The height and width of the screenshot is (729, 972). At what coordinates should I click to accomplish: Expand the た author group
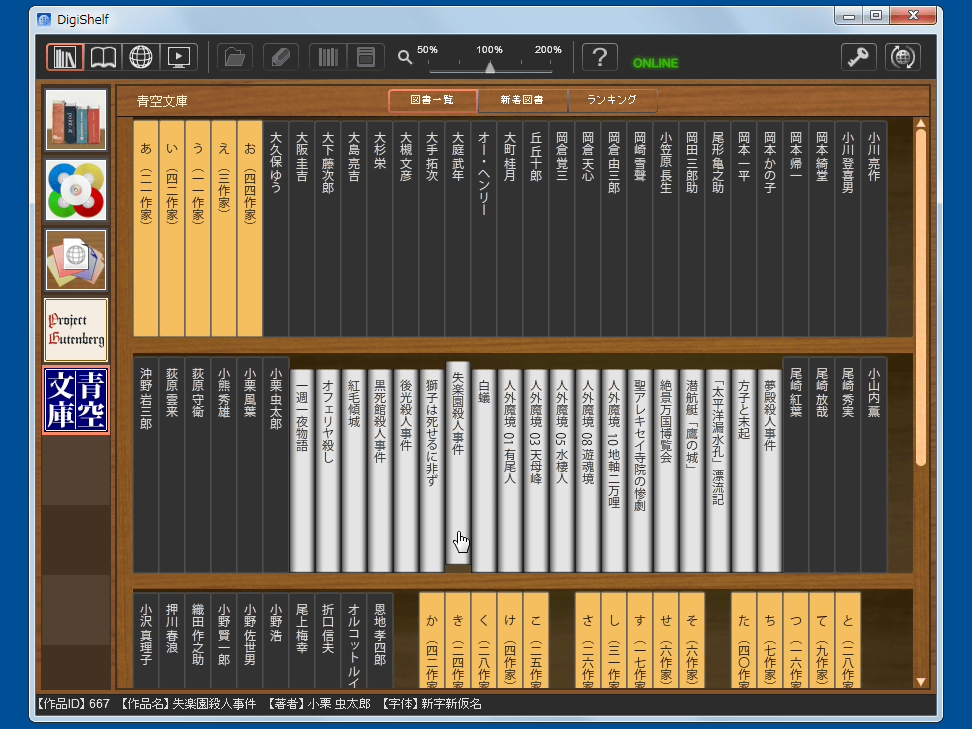744,640
